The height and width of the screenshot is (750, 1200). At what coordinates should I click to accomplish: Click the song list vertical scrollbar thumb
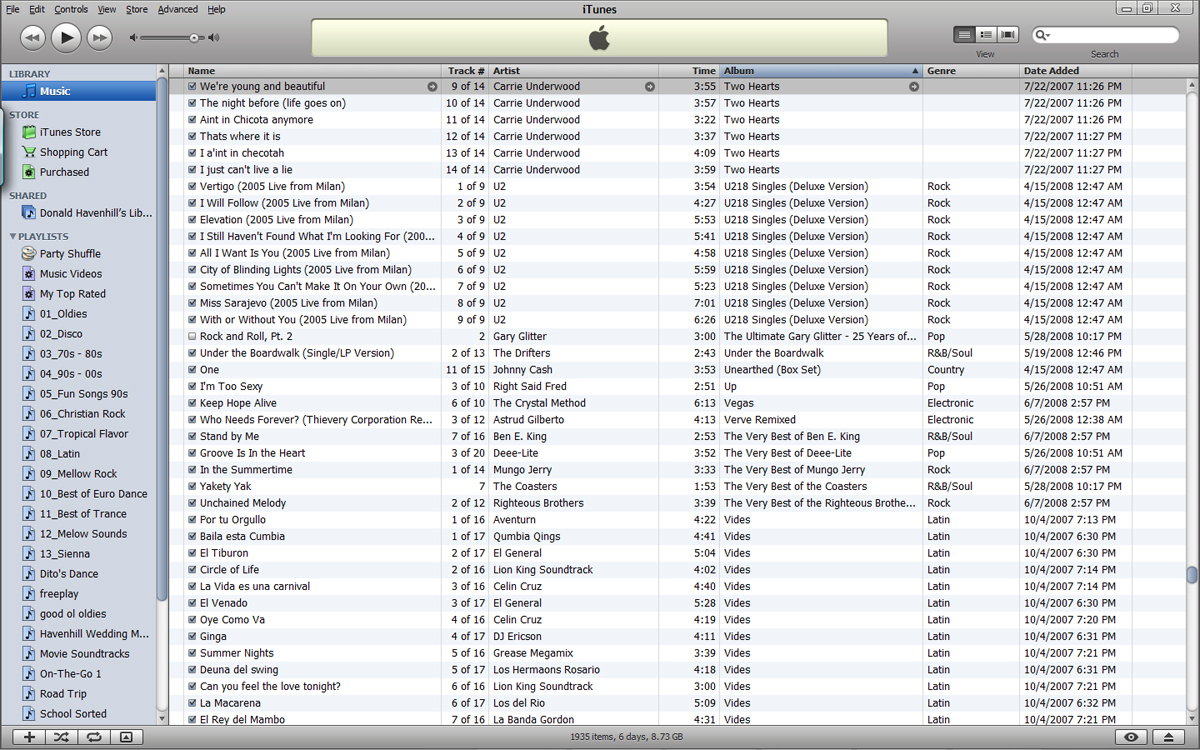1192,575
